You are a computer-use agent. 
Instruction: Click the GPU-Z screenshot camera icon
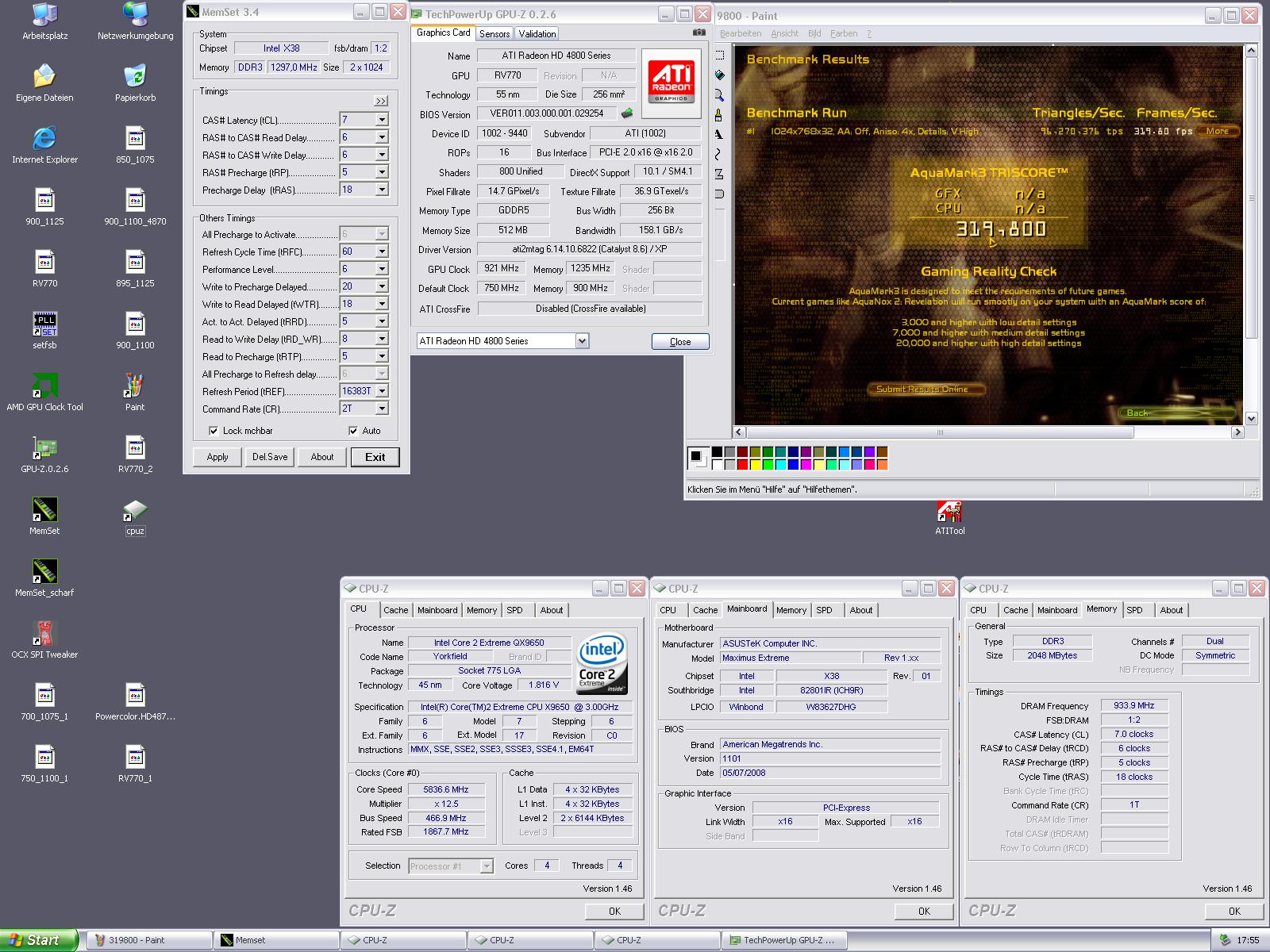point(698,33)
